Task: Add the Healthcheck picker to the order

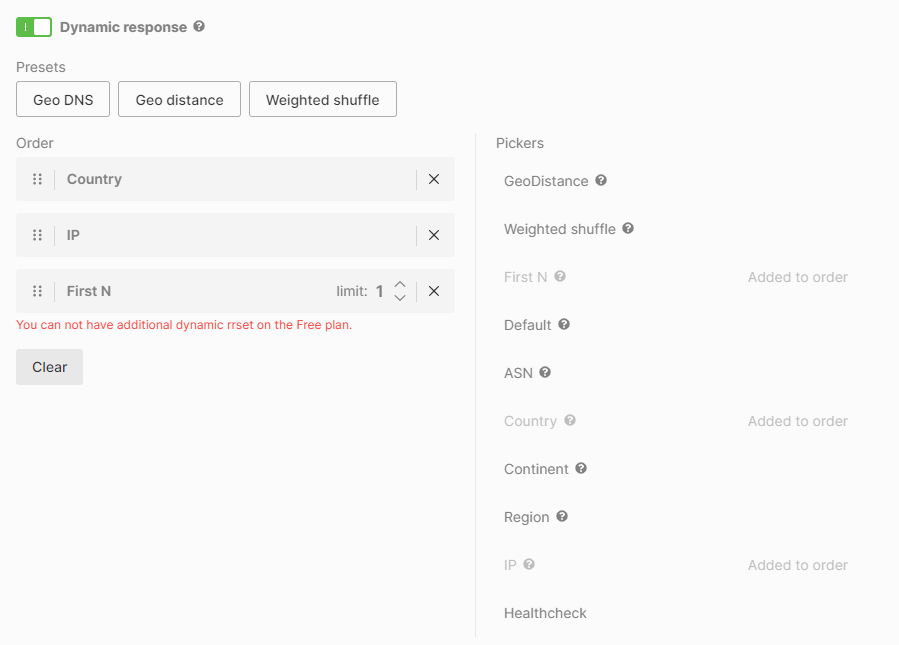Action: click(545, 613)
